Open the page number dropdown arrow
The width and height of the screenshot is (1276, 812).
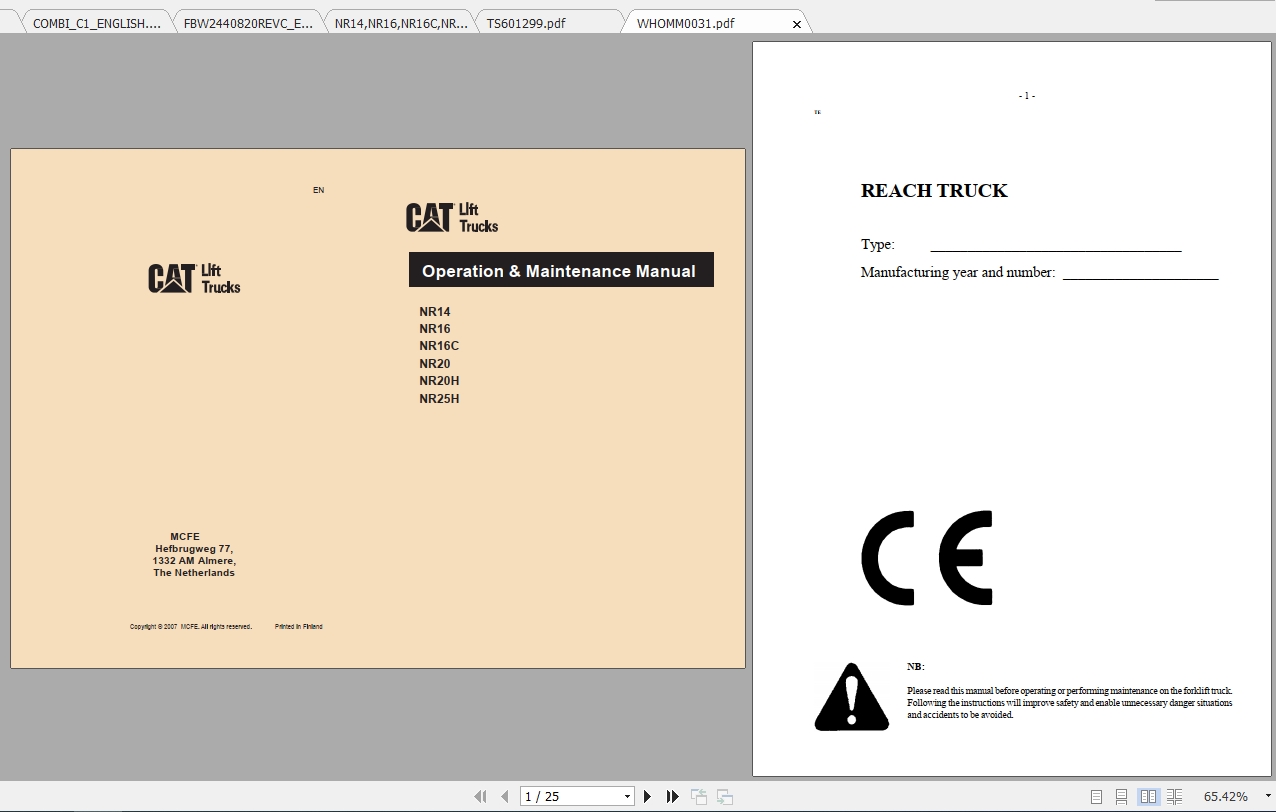click(x=627, y=797)
